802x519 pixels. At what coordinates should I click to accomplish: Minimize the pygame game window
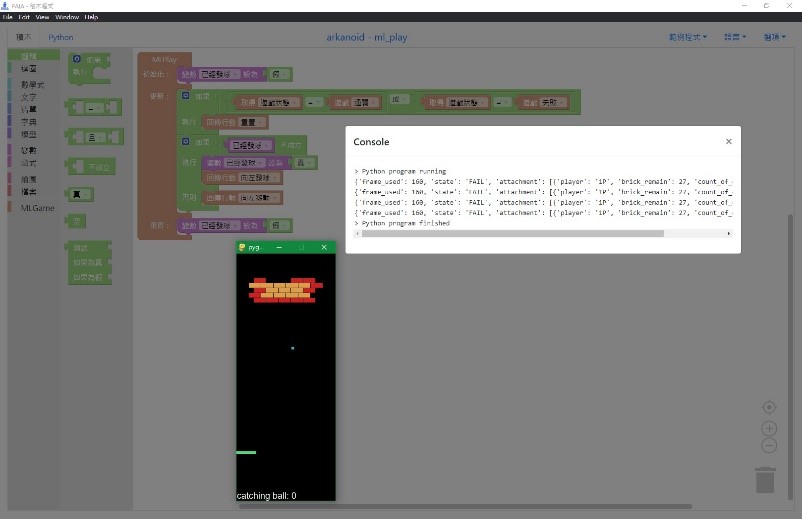pyautogui.click(x=279, y=247)
